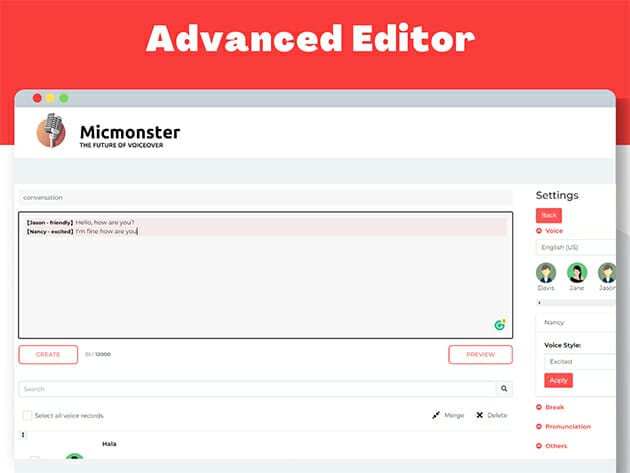The image size is (630, 473).
Task: Collapse the Voice settings section
Action: [541, 230]
